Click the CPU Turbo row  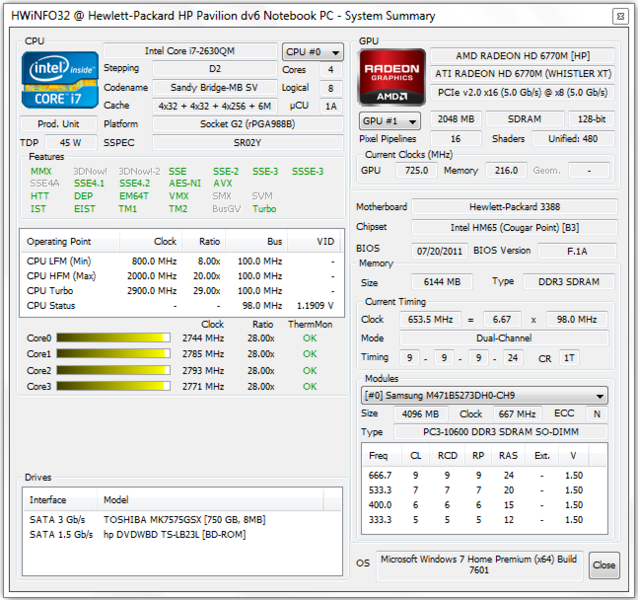pyautogui.click(x=181, y=291)
